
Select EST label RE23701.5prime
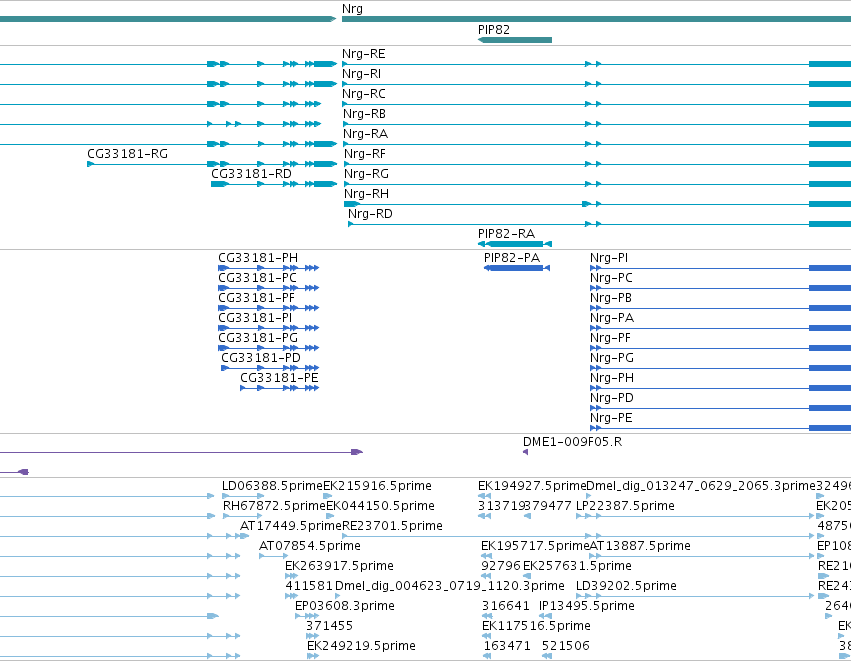click(x=392, y=526)
